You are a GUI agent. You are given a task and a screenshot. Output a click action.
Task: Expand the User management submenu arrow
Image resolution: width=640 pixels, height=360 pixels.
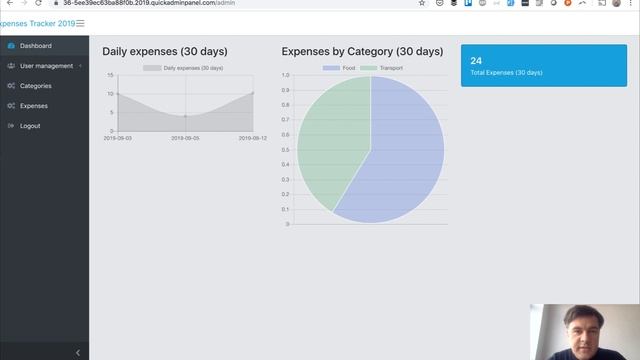[x=80, y=66]
